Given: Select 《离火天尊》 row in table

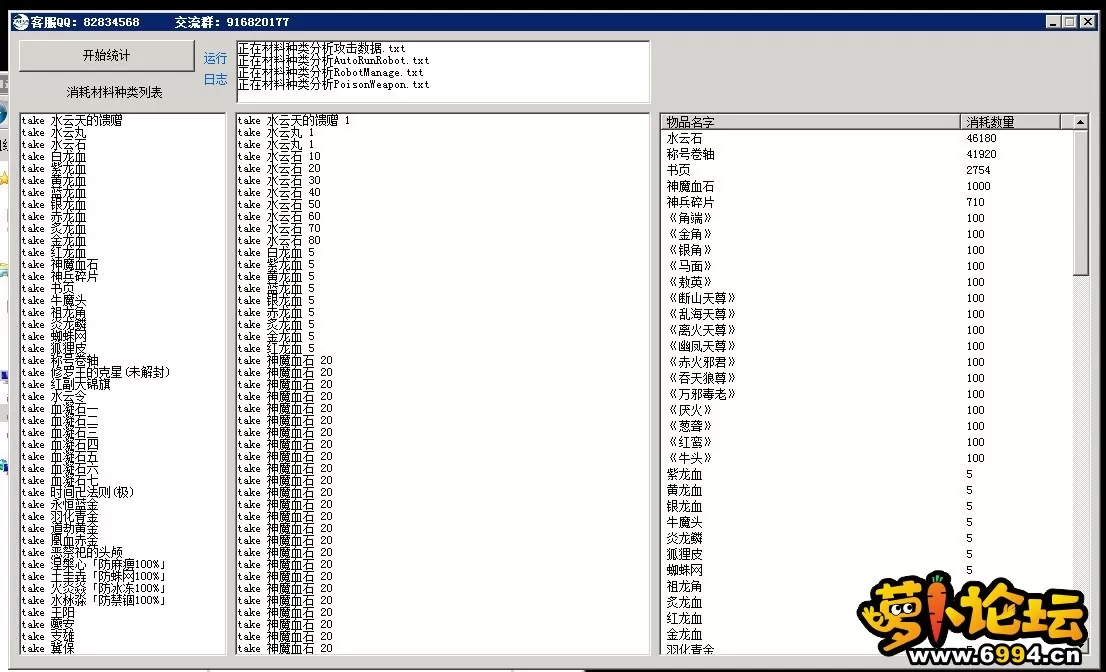Looking at the screenshot, I should 868,330.
